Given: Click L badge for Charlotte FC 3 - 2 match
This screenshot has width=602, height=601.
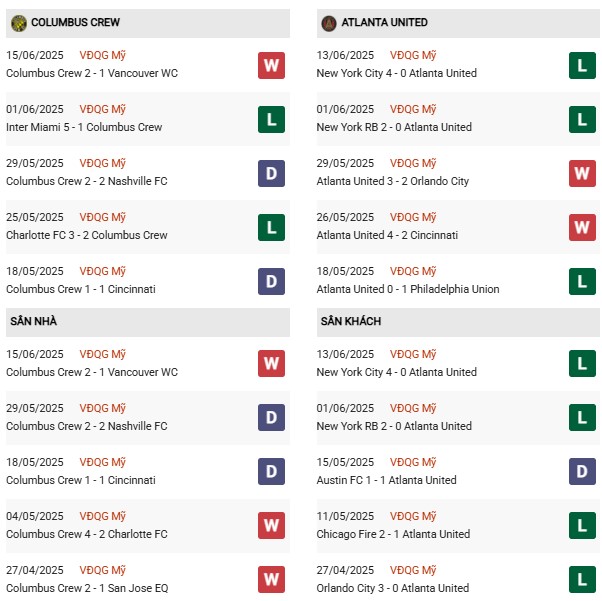Looking at the screenshot, I should [x=271, y=228].
